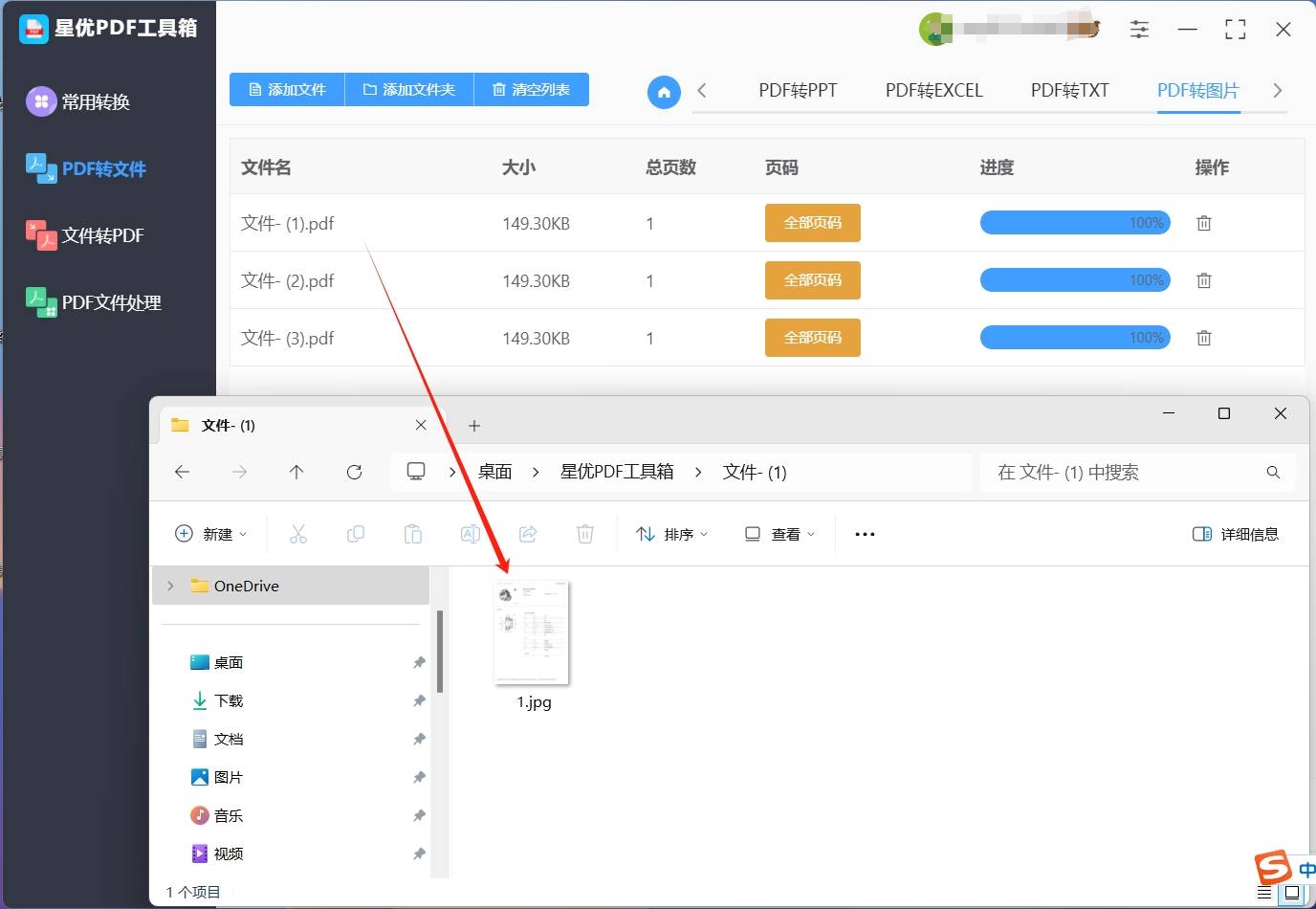
Task: Open 桌面 in the navigation pane
Action: click(x=229, y=662)
